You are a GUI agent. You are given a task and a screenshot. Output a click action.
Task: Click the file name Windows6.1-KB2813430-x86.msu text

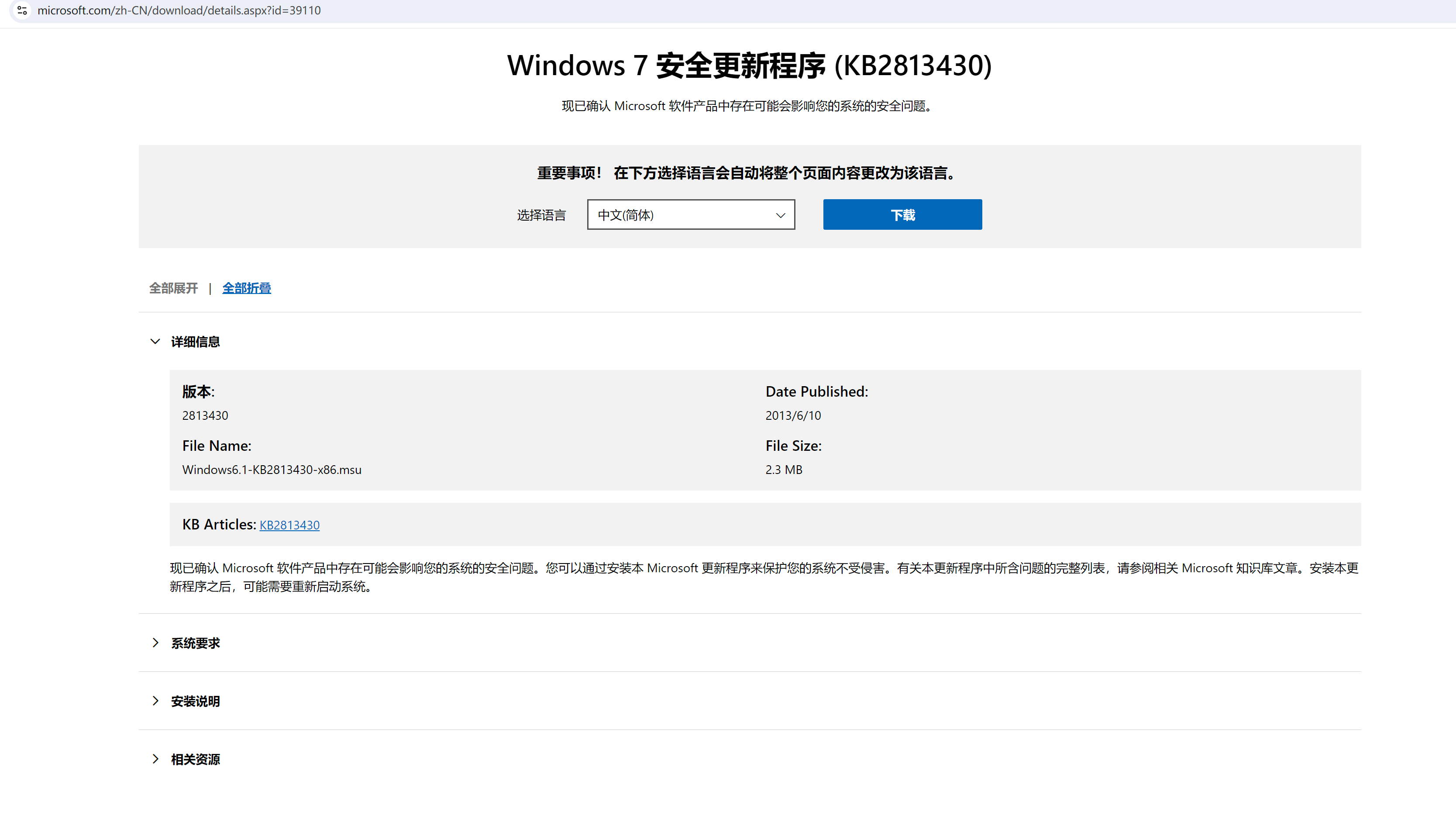[271, 469]
